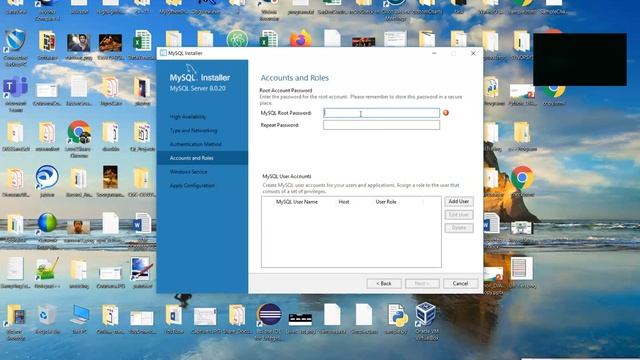This screenshot has width=640, height=360.
Task: Open the picture-and-pen app shortcut
Action: click(x=142, y=269)
